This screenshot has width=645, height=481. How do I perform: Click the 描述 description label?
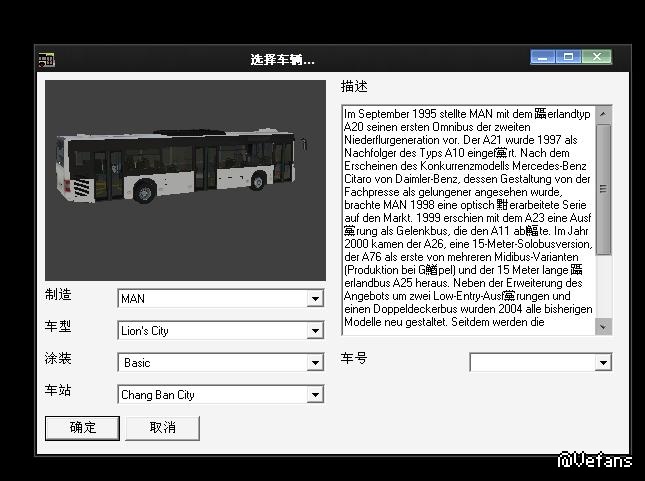[354, 87]
